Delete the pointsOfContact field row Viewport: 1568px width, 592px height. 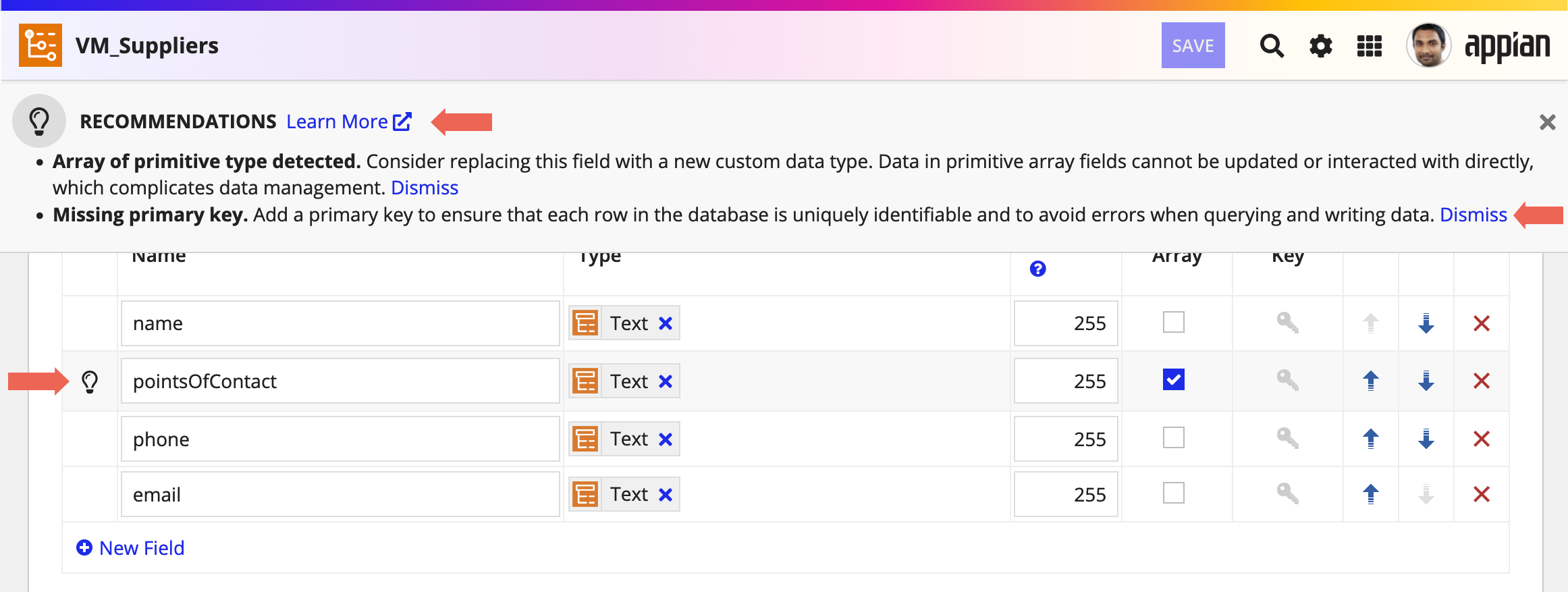coord(1482,381)
